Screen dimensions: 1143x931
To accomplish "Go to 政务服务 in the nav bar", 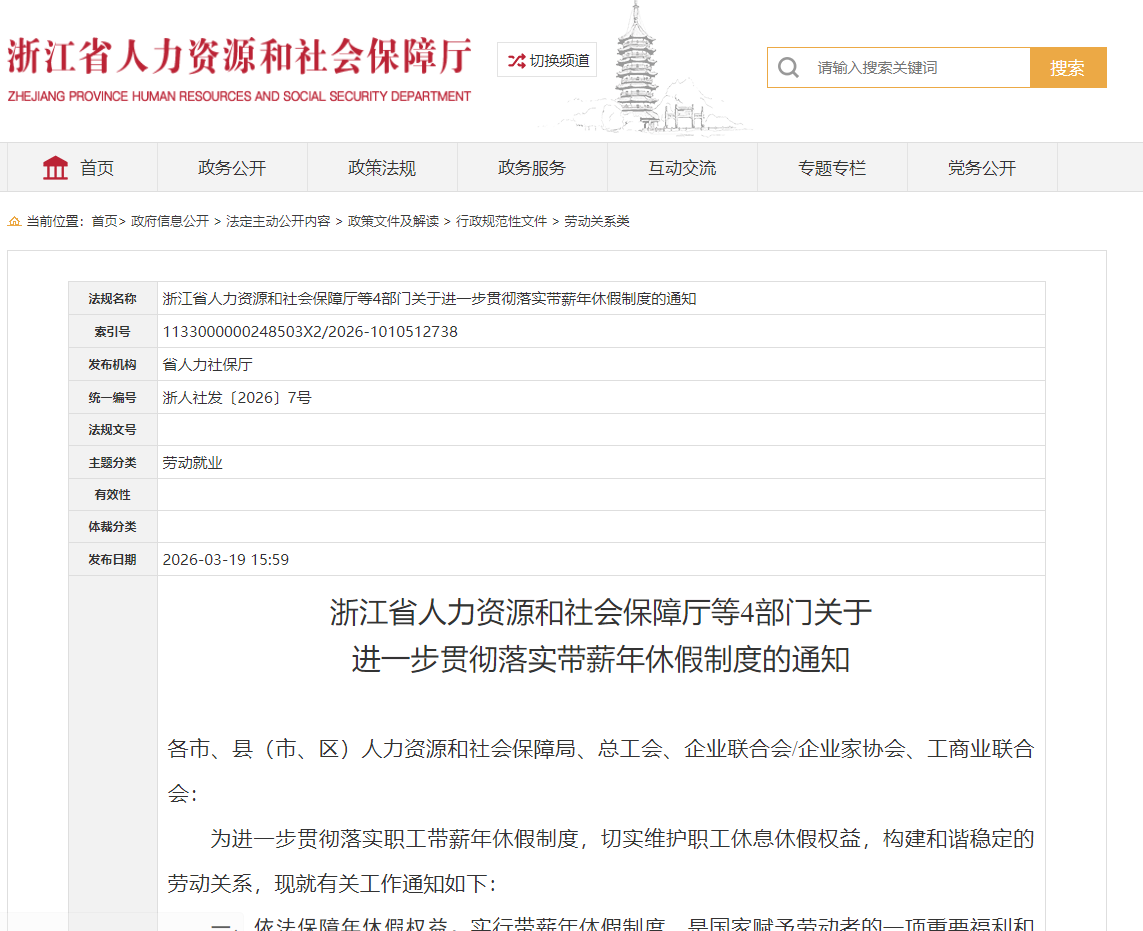I will coord(532,168).
